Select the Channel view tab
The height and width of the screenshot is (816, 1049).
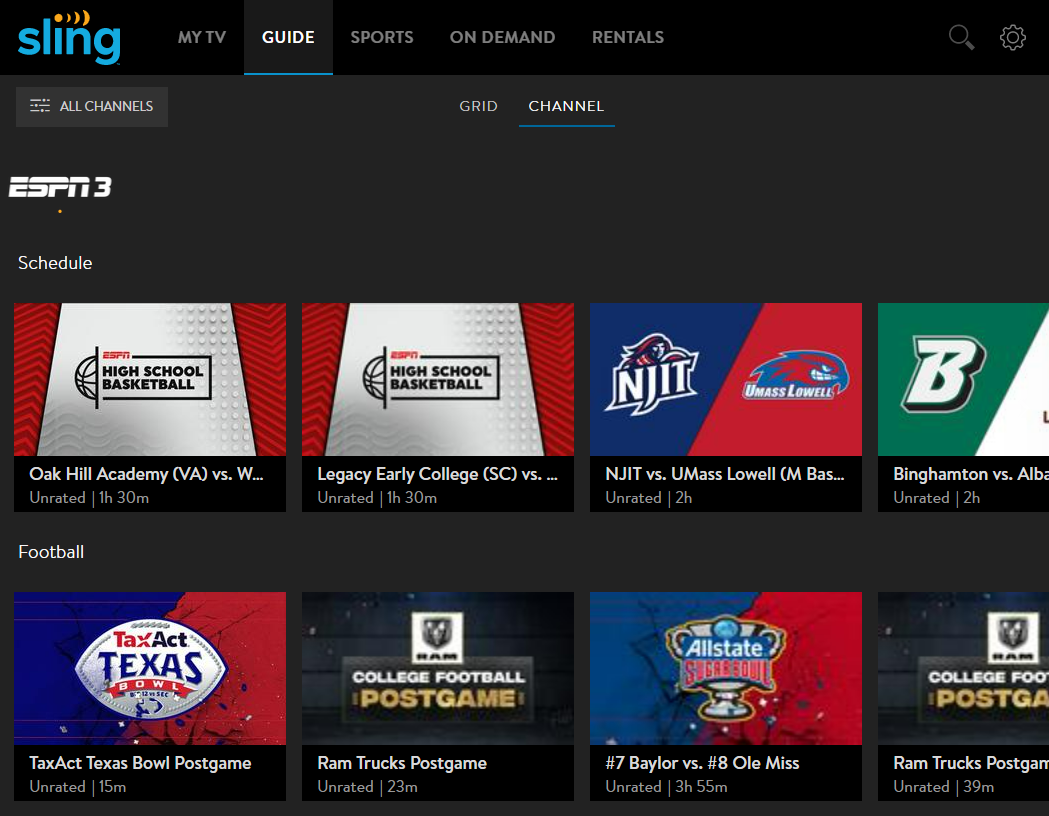click(566, 106)
